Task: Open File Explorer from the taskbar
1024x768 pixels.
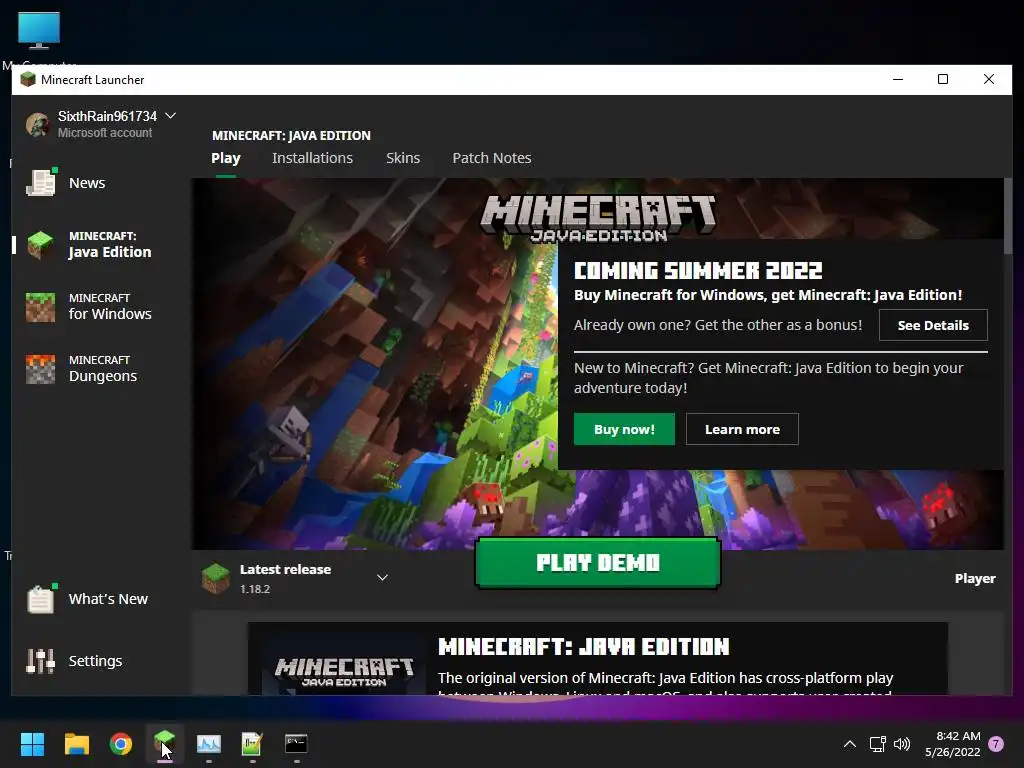Action: 76,744
